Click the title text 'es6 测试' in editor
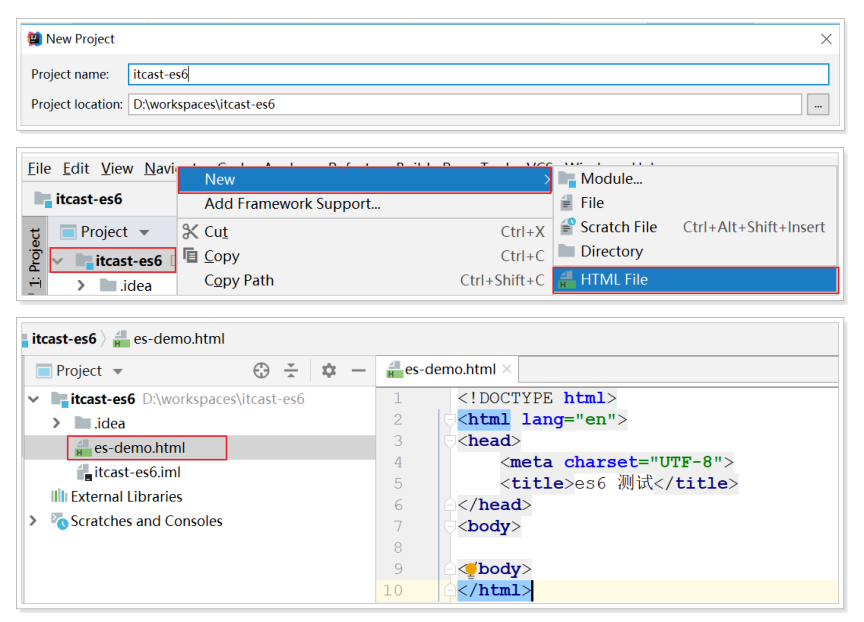The width and height of the screenshot is (864, 622). click(x=613, y=483)
